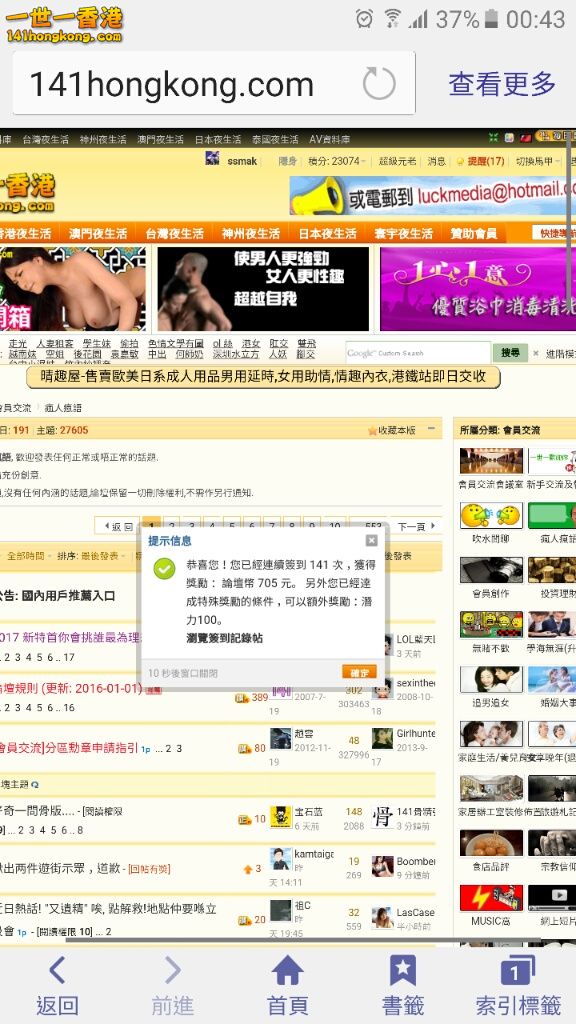This screenshot has height=1024, width=576.
Task: Open the 食店品評 board icon
Action: pos(491,843)
